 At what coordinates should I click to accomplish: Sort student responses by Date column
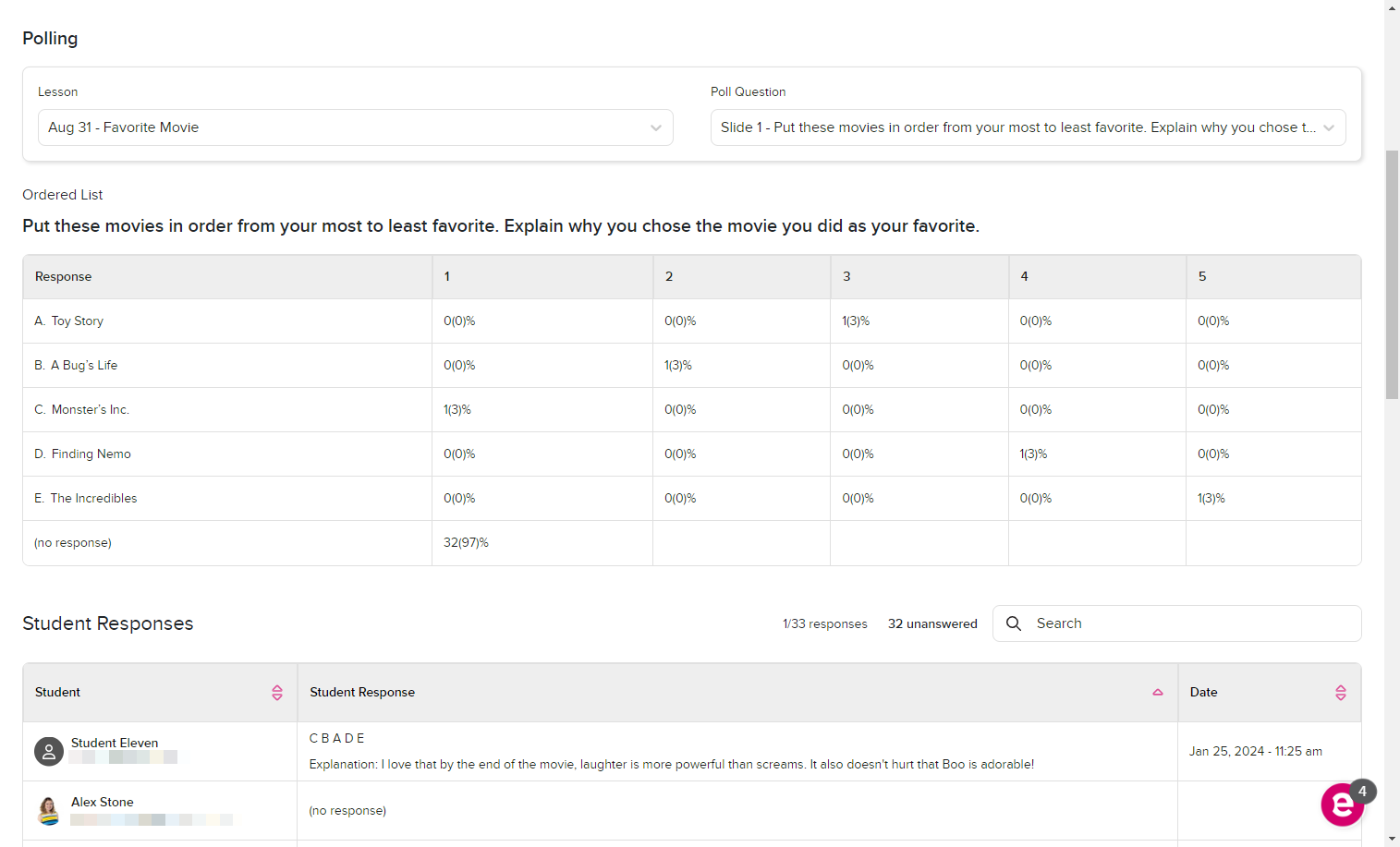tap(1341, 693)
